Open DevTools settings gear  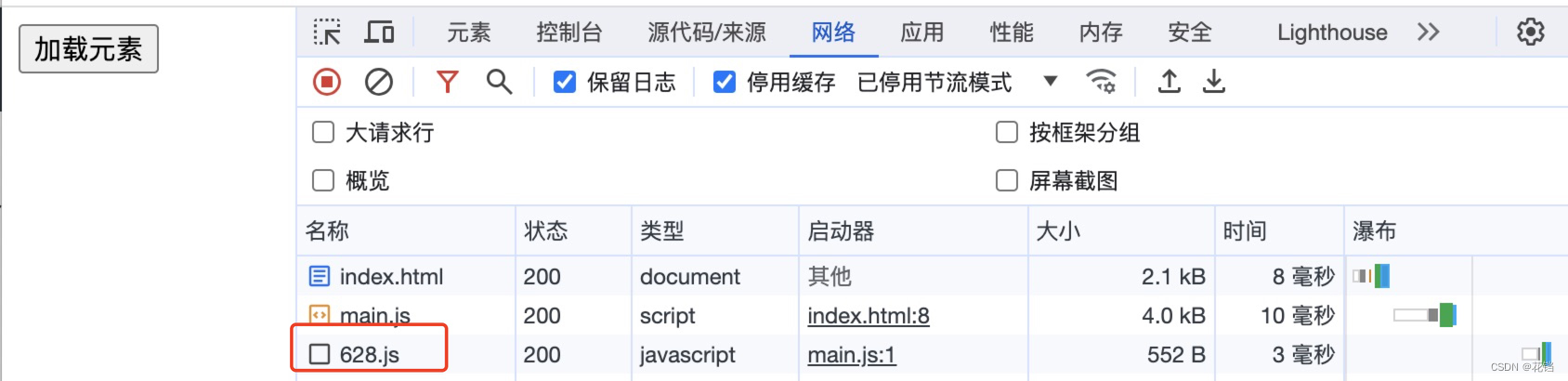(x=1531, y=33)
